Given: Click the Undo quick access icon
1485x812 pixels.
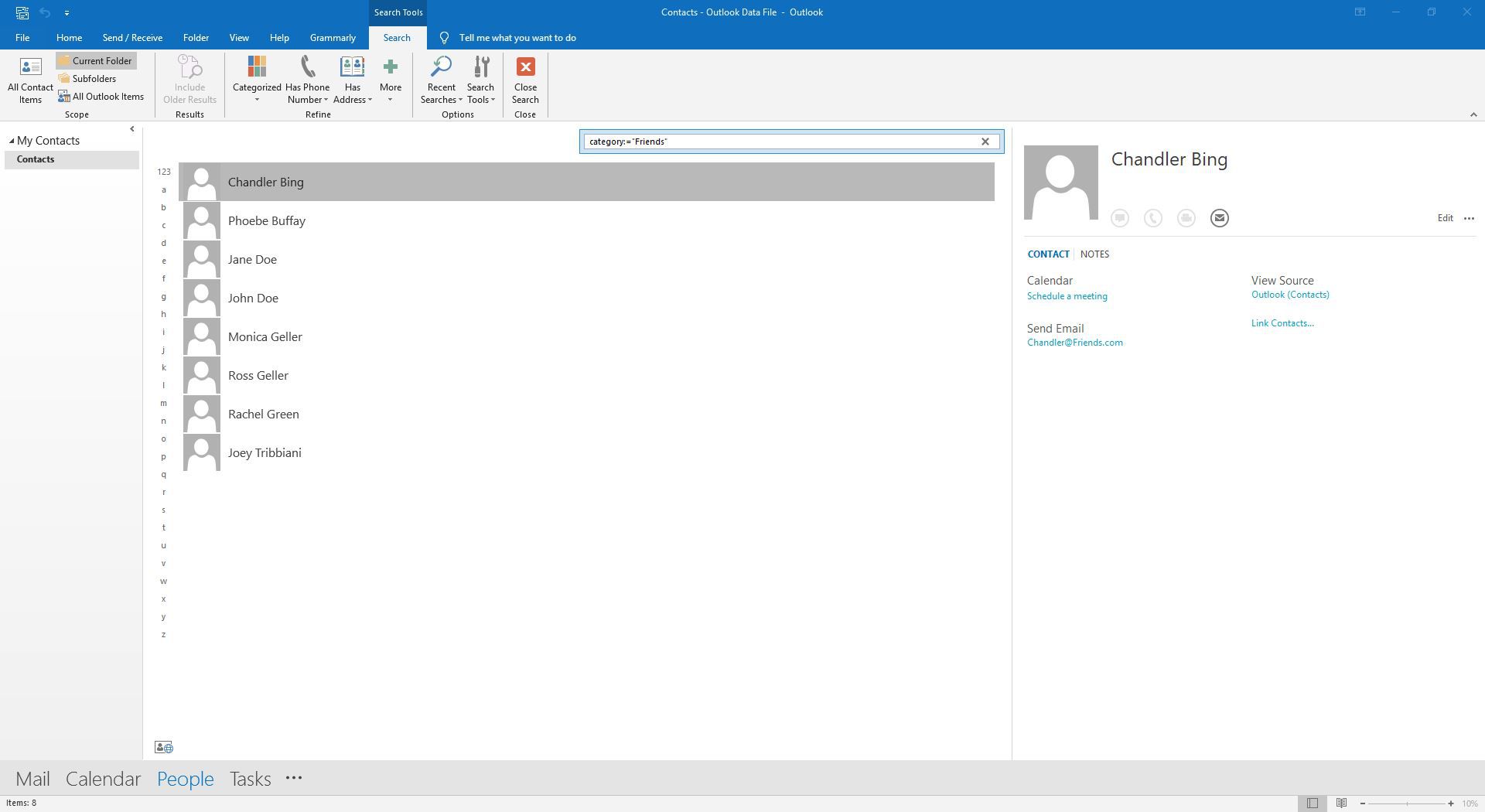Looking at the screenshot, I should click(45, 12).
